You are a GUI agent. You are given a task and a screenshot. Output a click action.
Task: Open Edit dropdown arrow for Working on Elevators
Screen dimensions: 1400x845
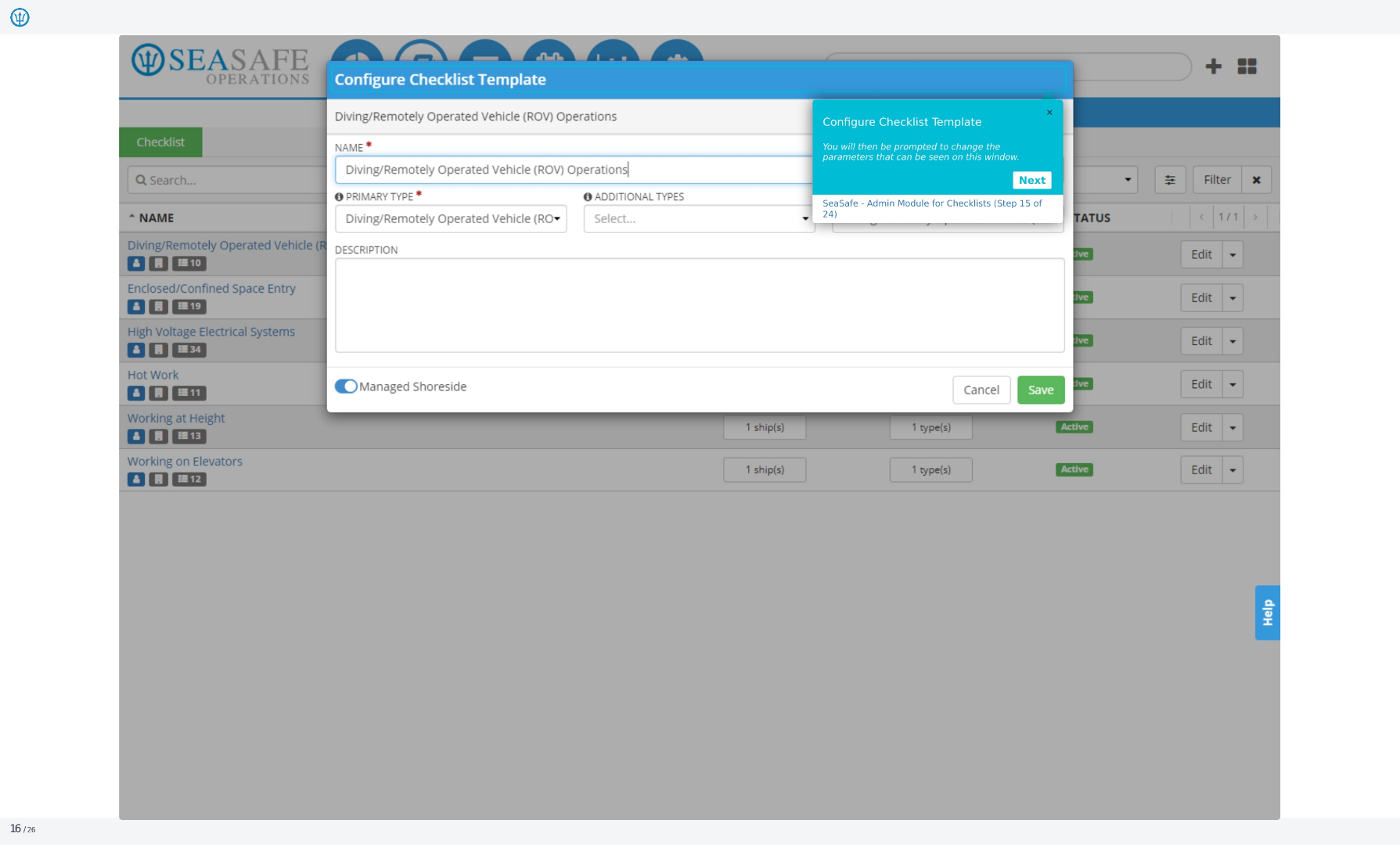(x=1233, y=470)
